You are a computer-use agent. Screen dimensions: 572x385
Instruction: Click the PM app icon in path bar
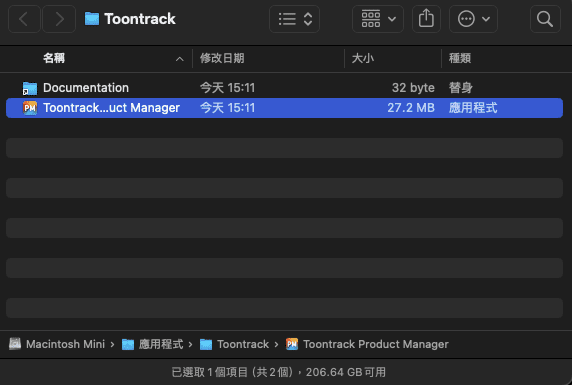click(292, 344)
